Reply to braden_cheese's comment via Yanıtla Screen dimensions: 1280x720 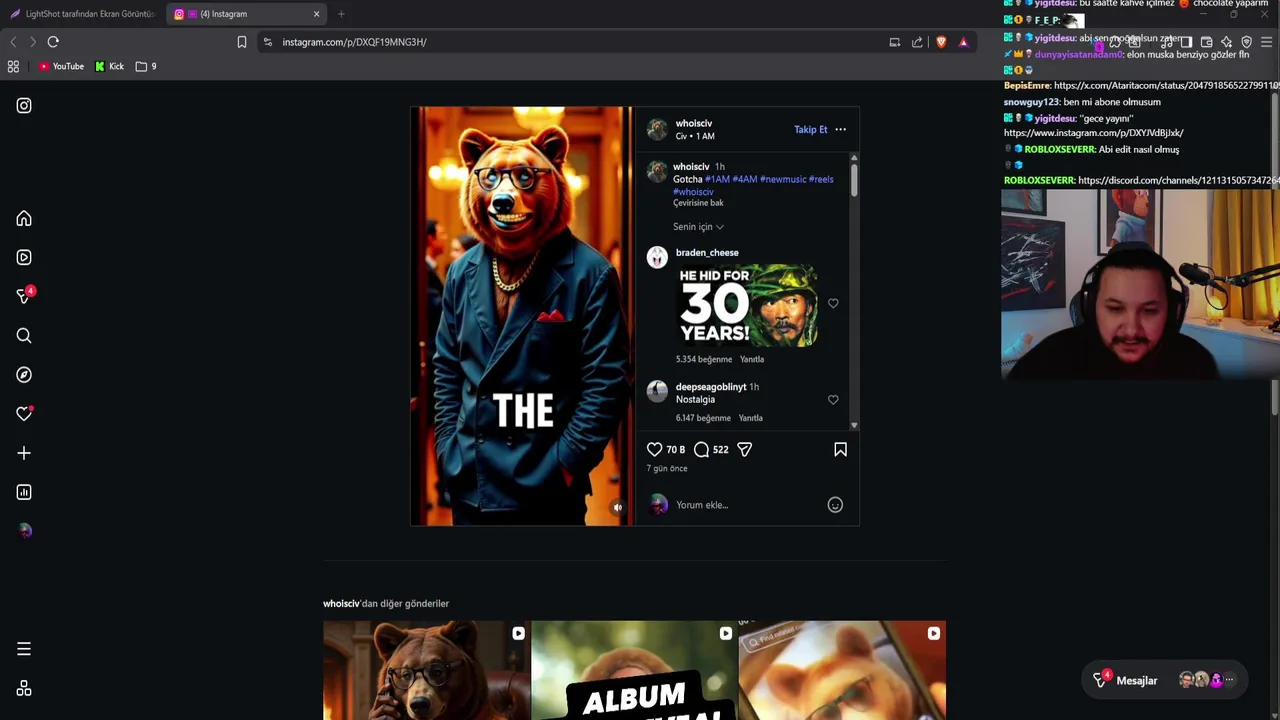(751, 360)
